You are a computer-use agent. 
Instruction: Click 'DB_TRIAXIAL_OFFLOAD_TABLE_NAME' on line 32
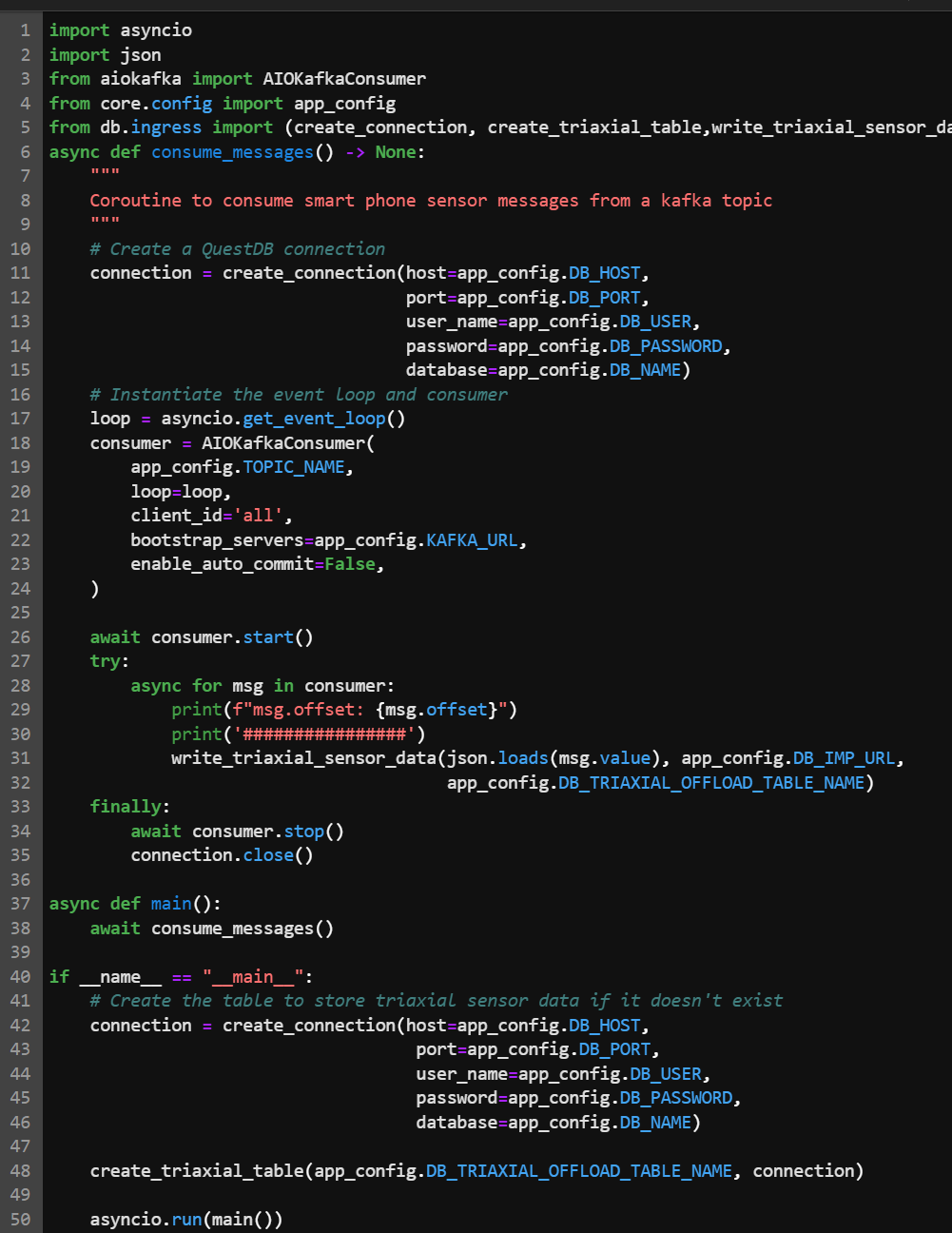click(x=711, y=783)
